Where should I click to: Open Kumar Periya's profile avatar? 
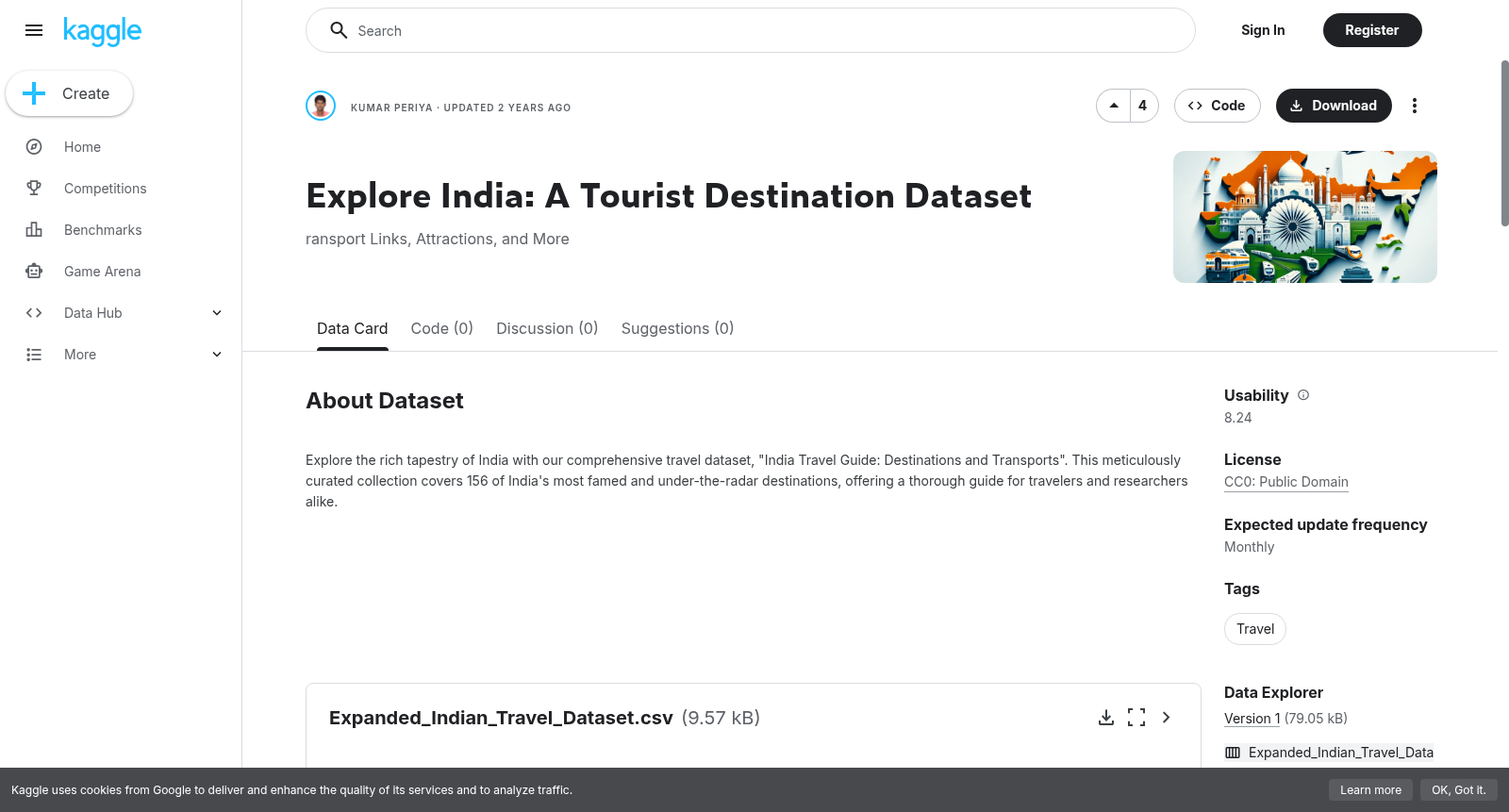click(x=321, y=106)
